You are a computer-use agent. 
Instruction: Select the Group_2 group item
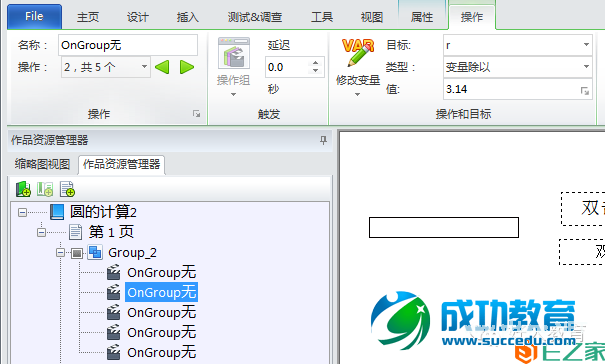tap(132, 252)
